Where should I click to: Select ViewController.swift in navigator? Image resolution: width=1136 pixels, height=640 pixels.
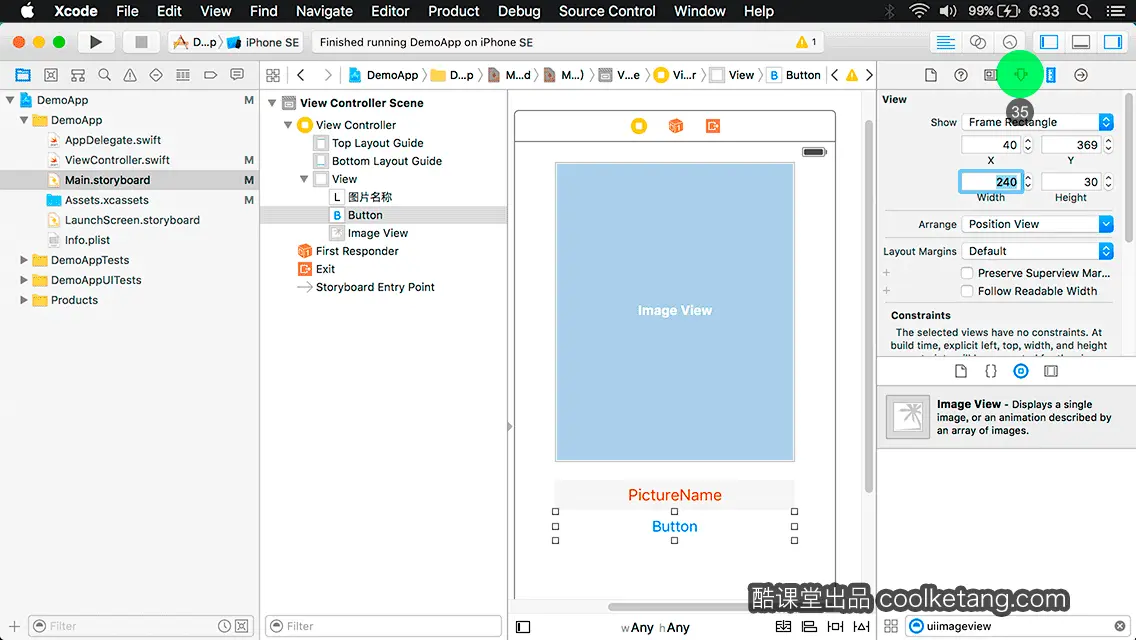click(117, 159)
